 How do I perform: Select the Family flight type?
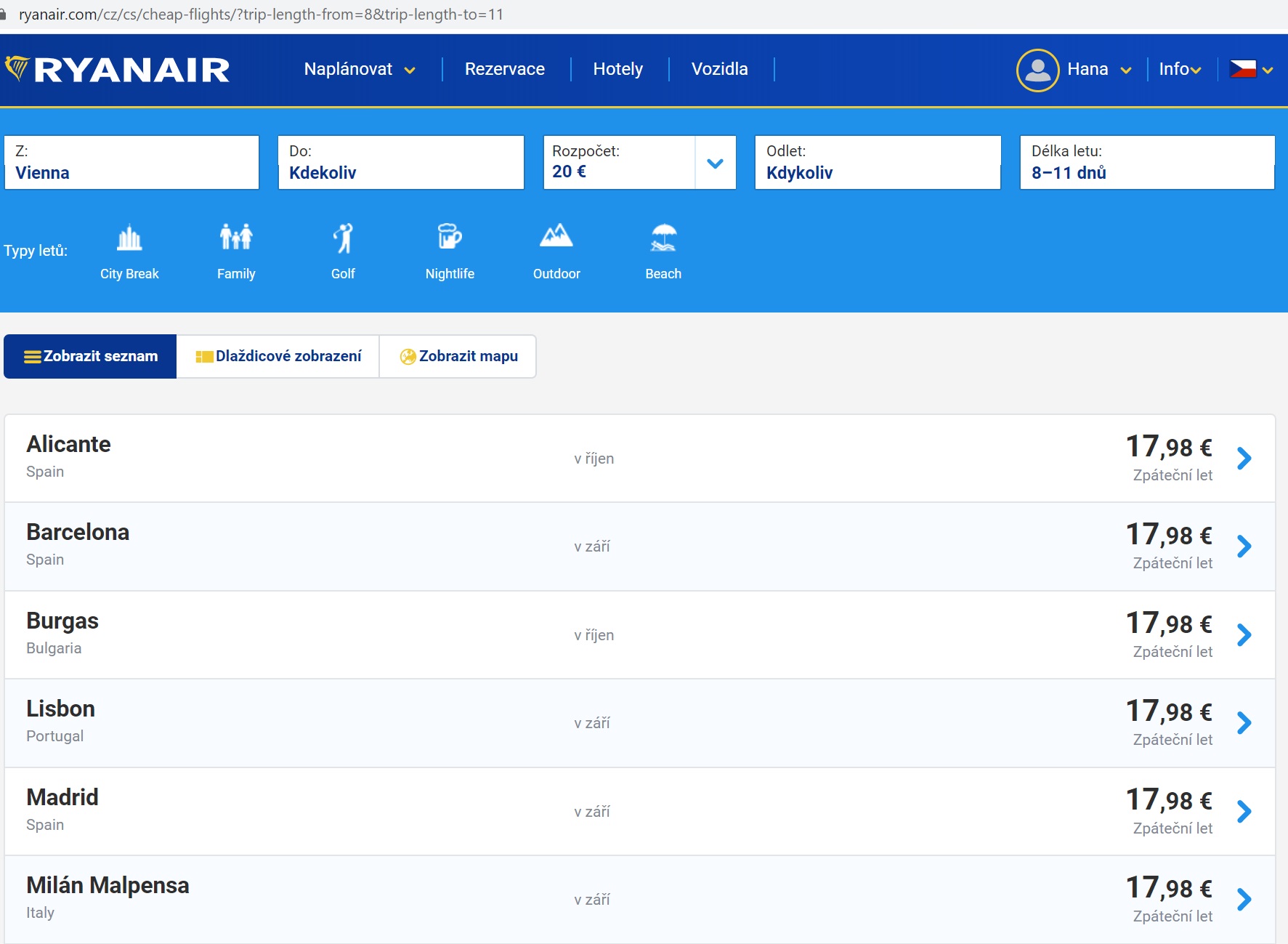[x=235, y=251]
